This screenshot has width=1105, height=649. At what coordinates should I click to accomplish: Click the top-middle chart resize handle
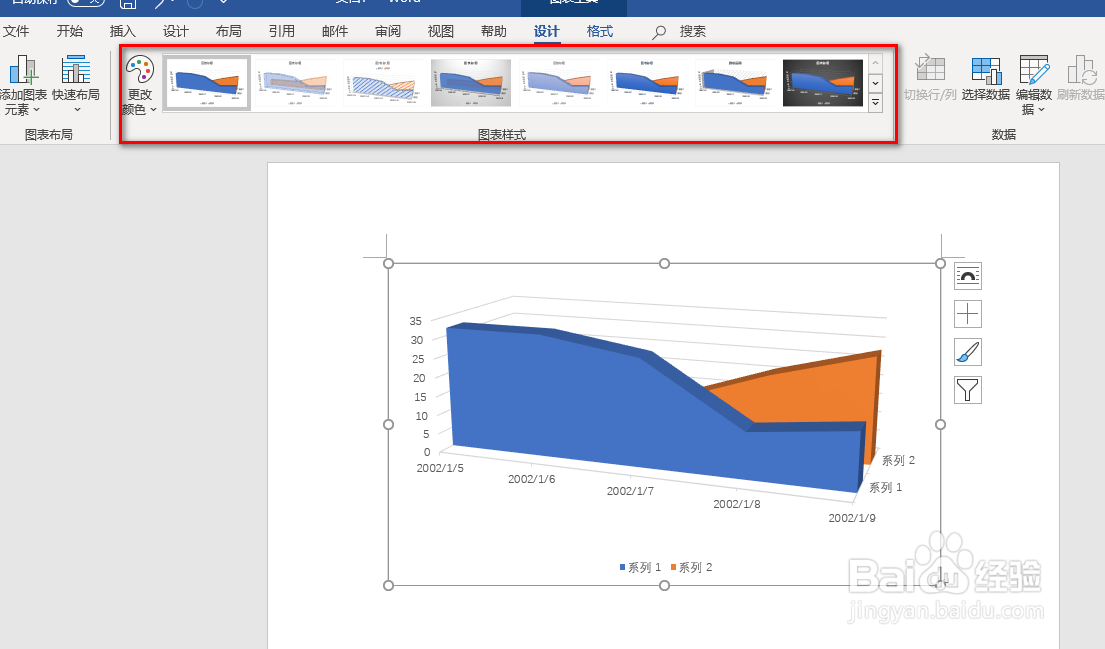point(664,264)
